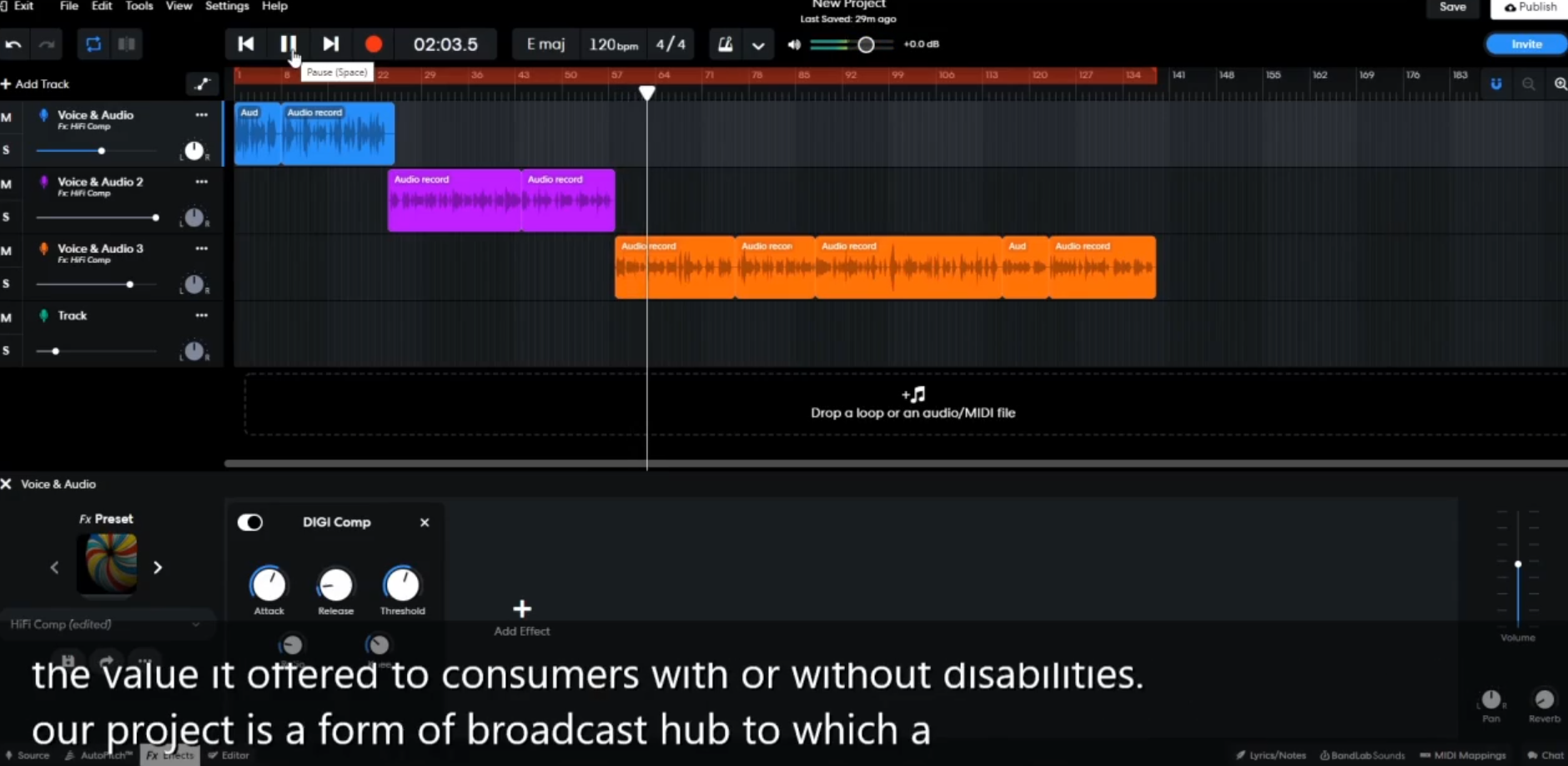Solo the Voice & Audio track
This screenshot has height=766, width=1568.
point(6,150)
